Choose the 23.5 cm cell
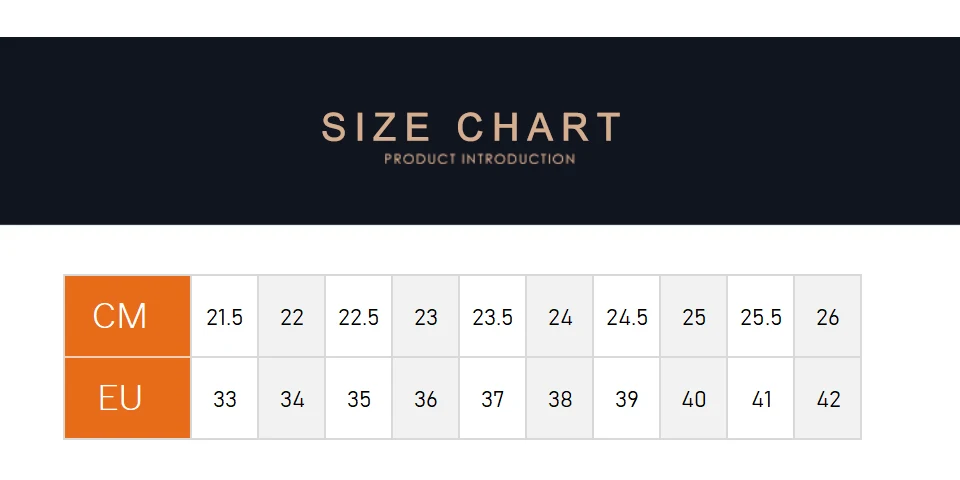Image resolution: width=960 pixels, height=480 pixels. 493,317
